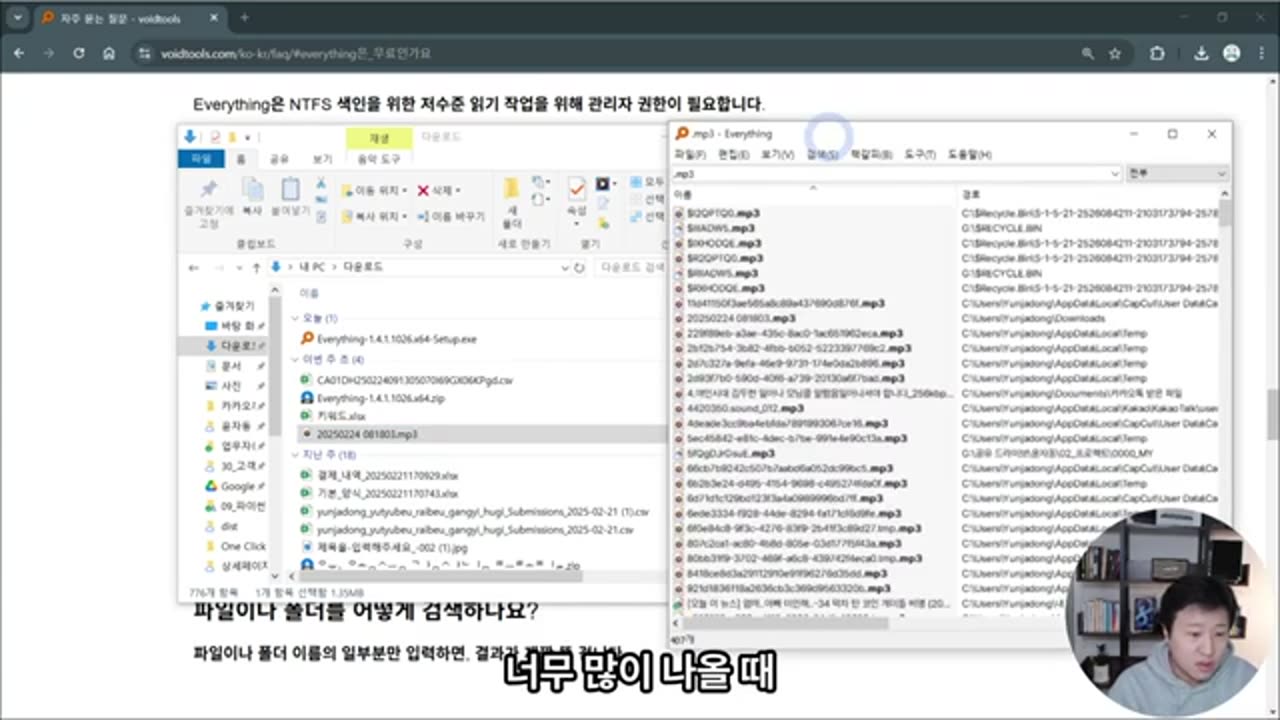Select 즐겨찾기 in Explorer navigation pane
This screenshot has width=1280, height=720.
(228, 306)
